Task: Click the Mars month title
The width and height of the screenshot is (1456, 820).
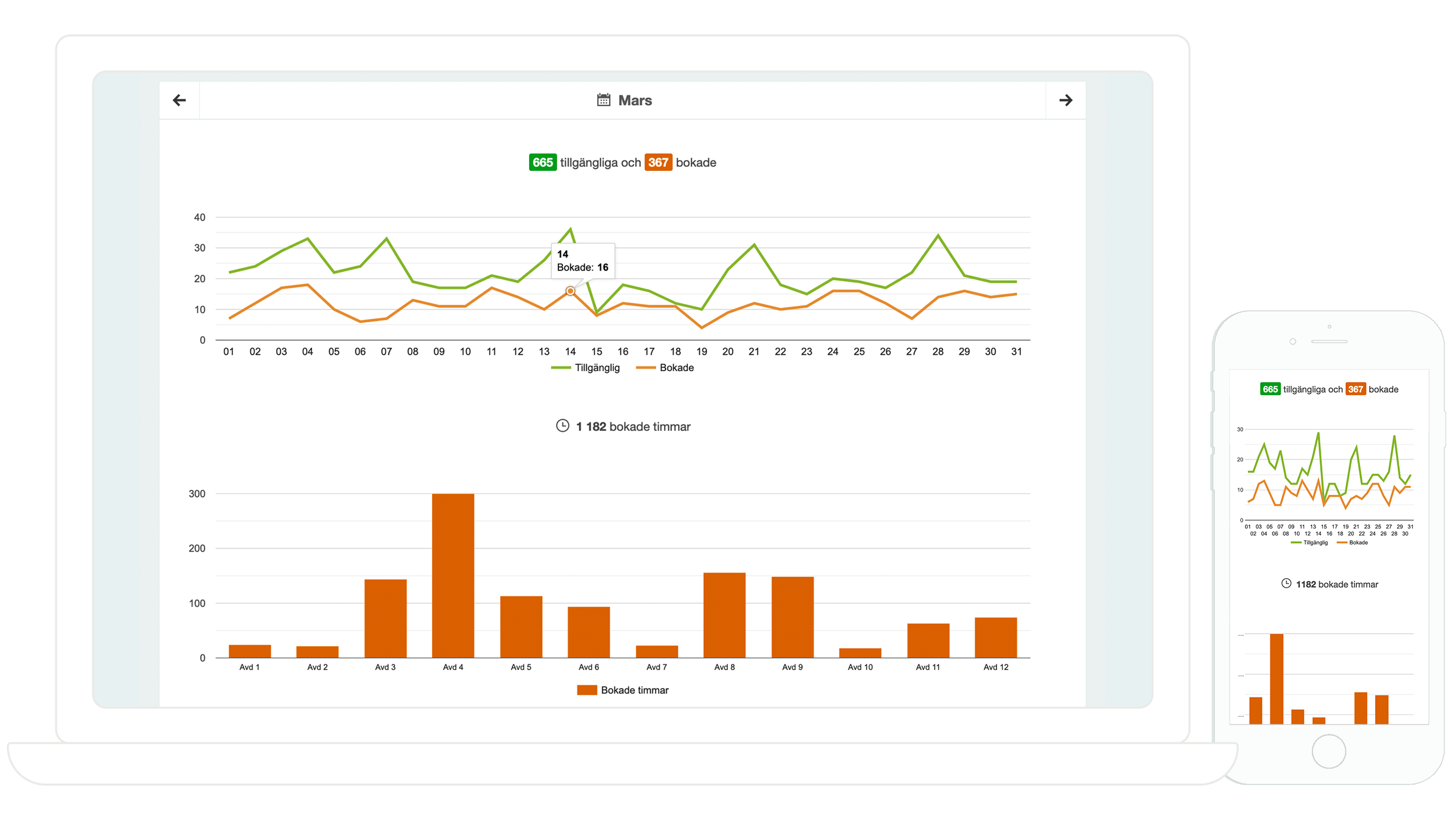Action: 635,100
